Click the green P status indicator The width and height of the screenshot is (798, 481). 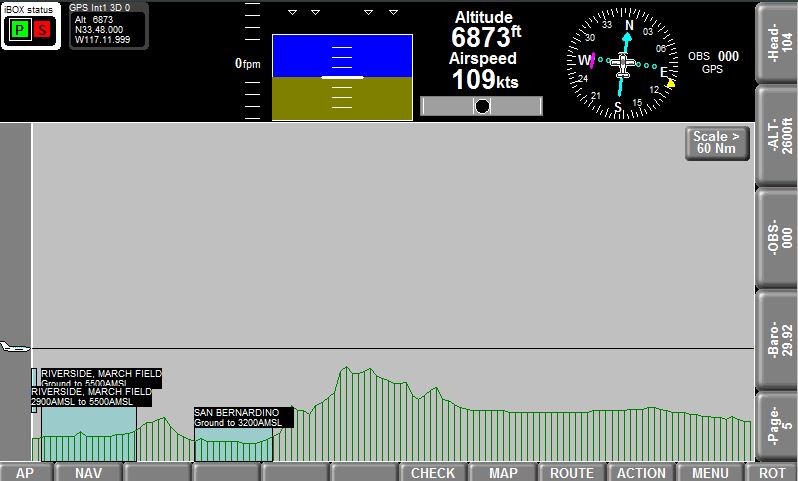[x=19, y=30]
